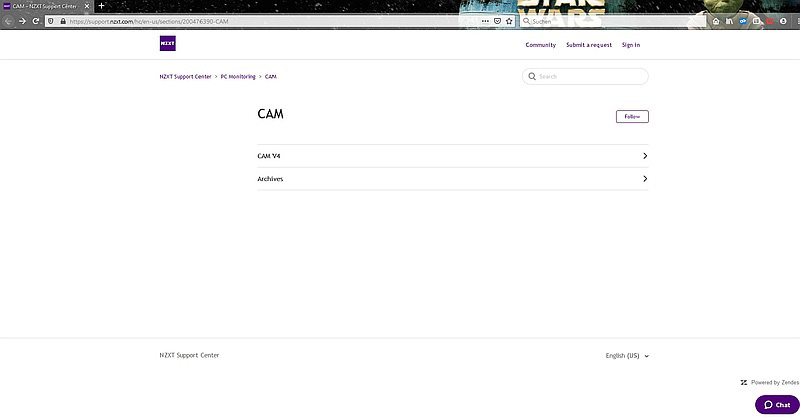The image size is (800, 420).
Task: Click the blue extension icon in toolbar
Action: click(x=743, y=21)
